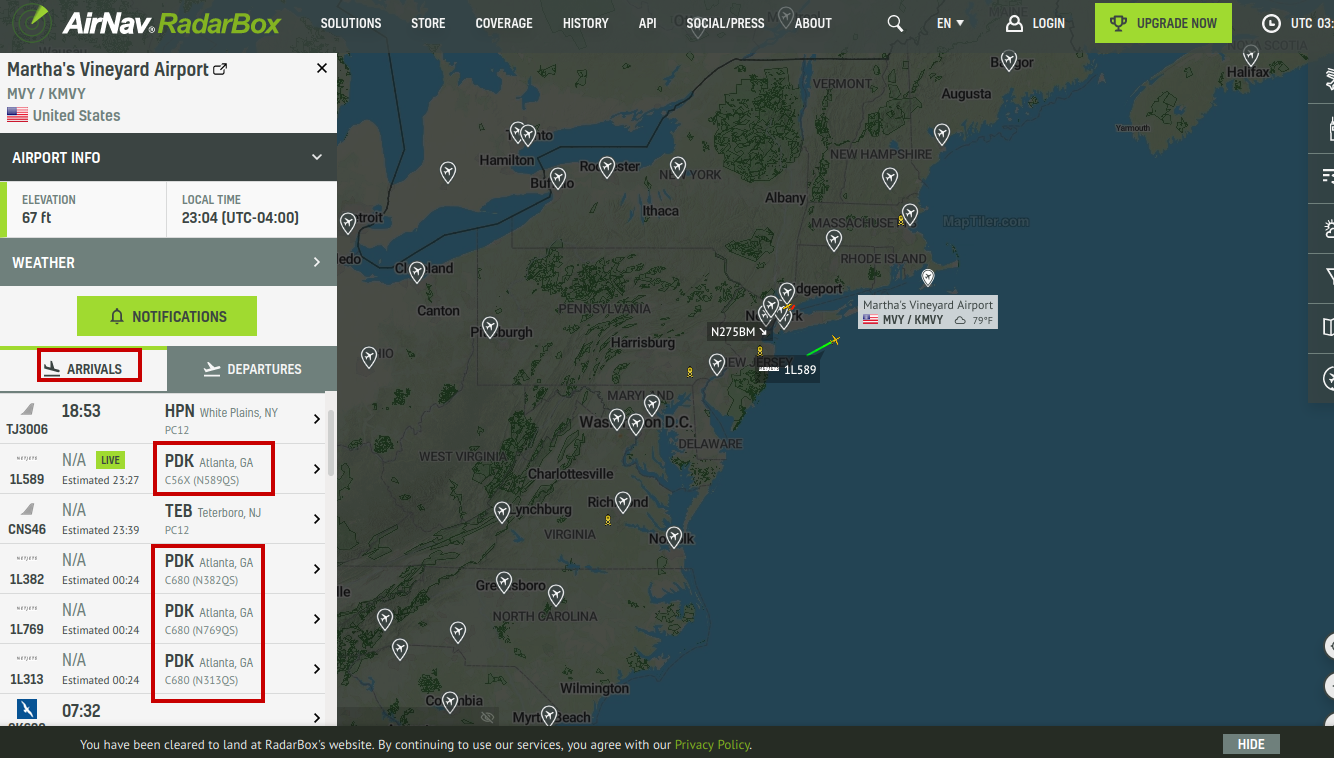1334x758 pixels.
Task: Select the airport marker near Detroit
Action: pyautogui.click(x=348, y=223)
